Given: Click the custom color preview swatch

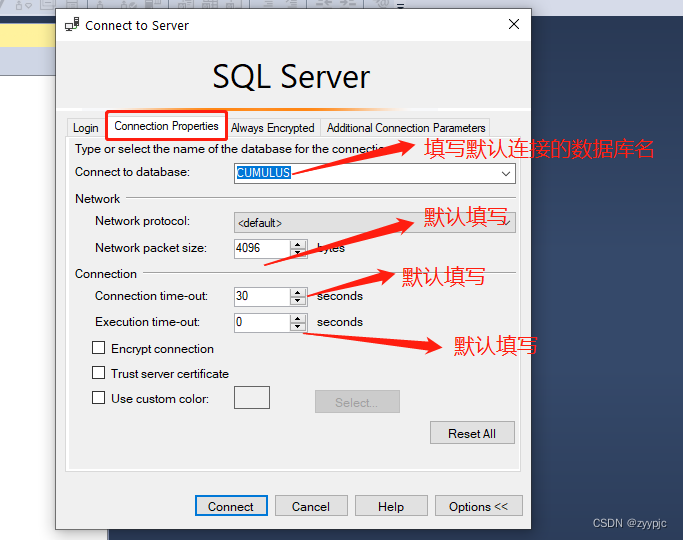Looking at the screenshot, I should [x=252, y=397].
